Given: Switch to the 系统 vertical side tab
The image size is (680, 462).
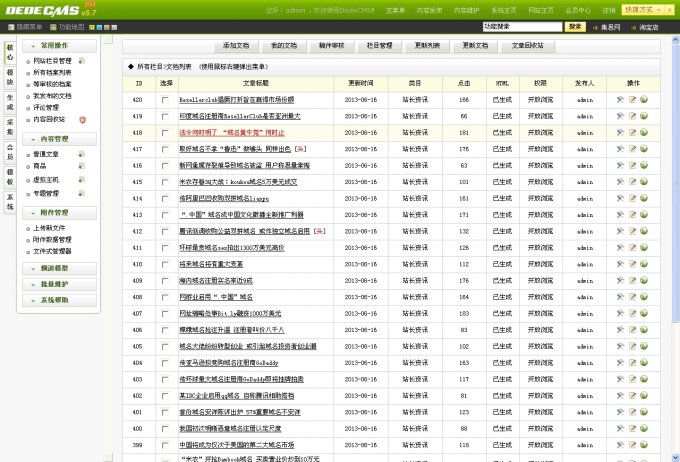Looking at the screenshot, I should pyautogui.click(x=10, y=202).
